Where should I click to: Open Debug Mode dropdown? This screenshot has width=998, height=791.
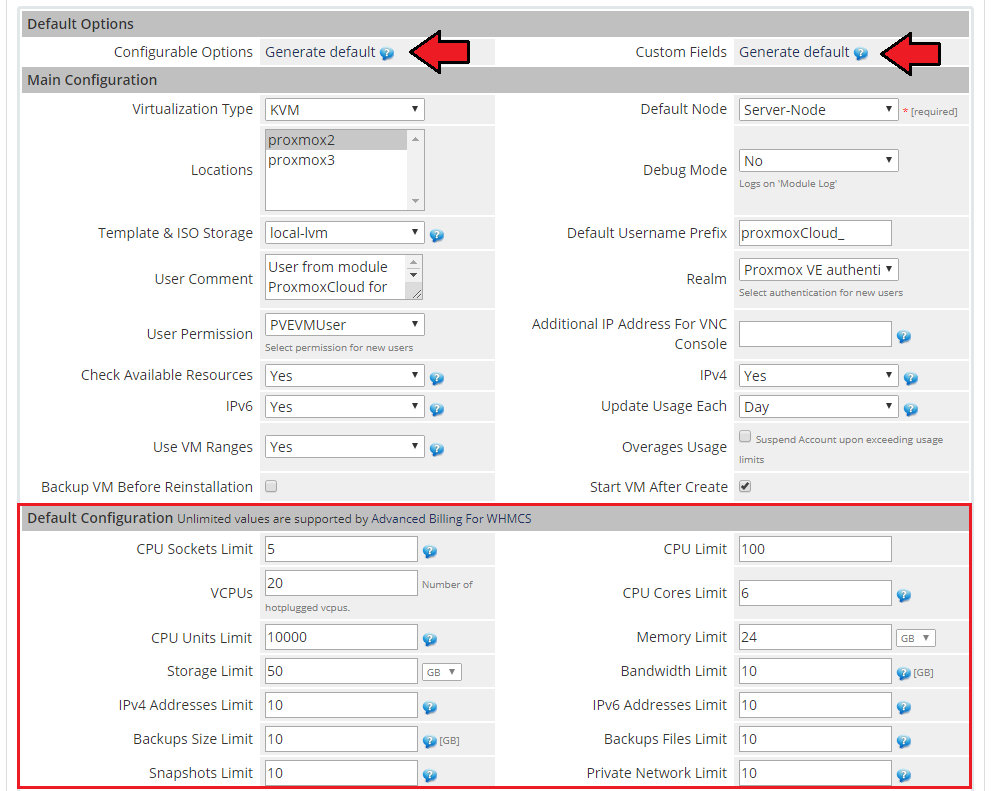pyautogui.click(x=819, y=160)
